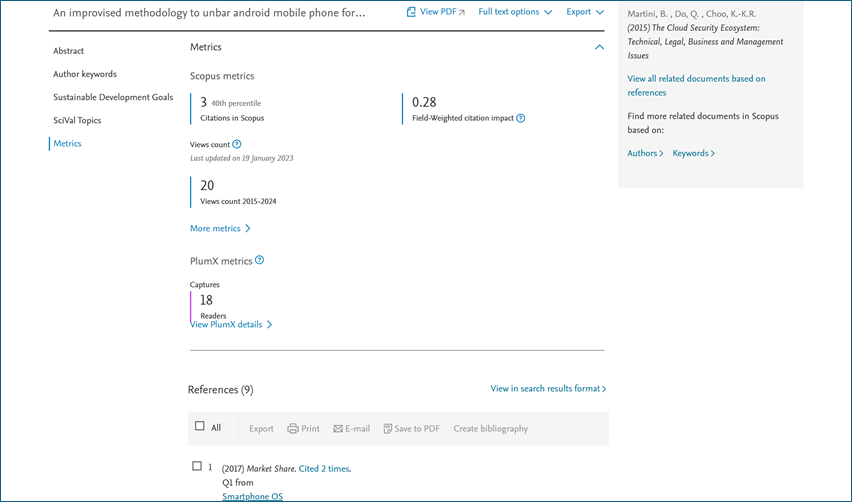The height and width of the screenshot is (502, 852).
Task: Open the SciVal Topics section
Action: 77,120
